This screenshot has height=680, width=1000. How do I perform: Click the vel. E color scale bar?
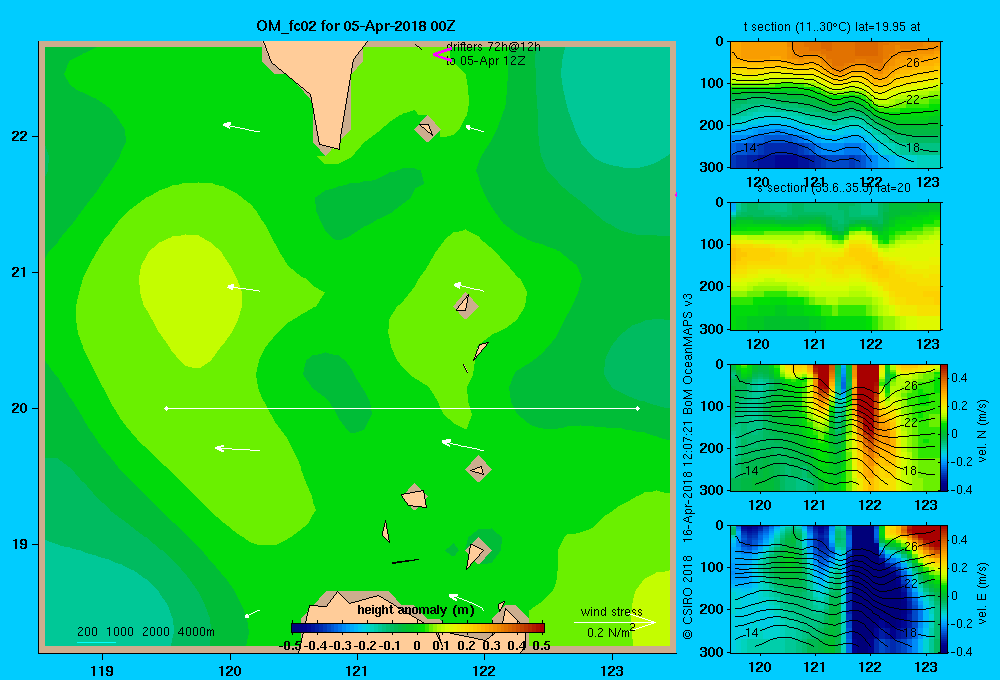click(945, 589)
